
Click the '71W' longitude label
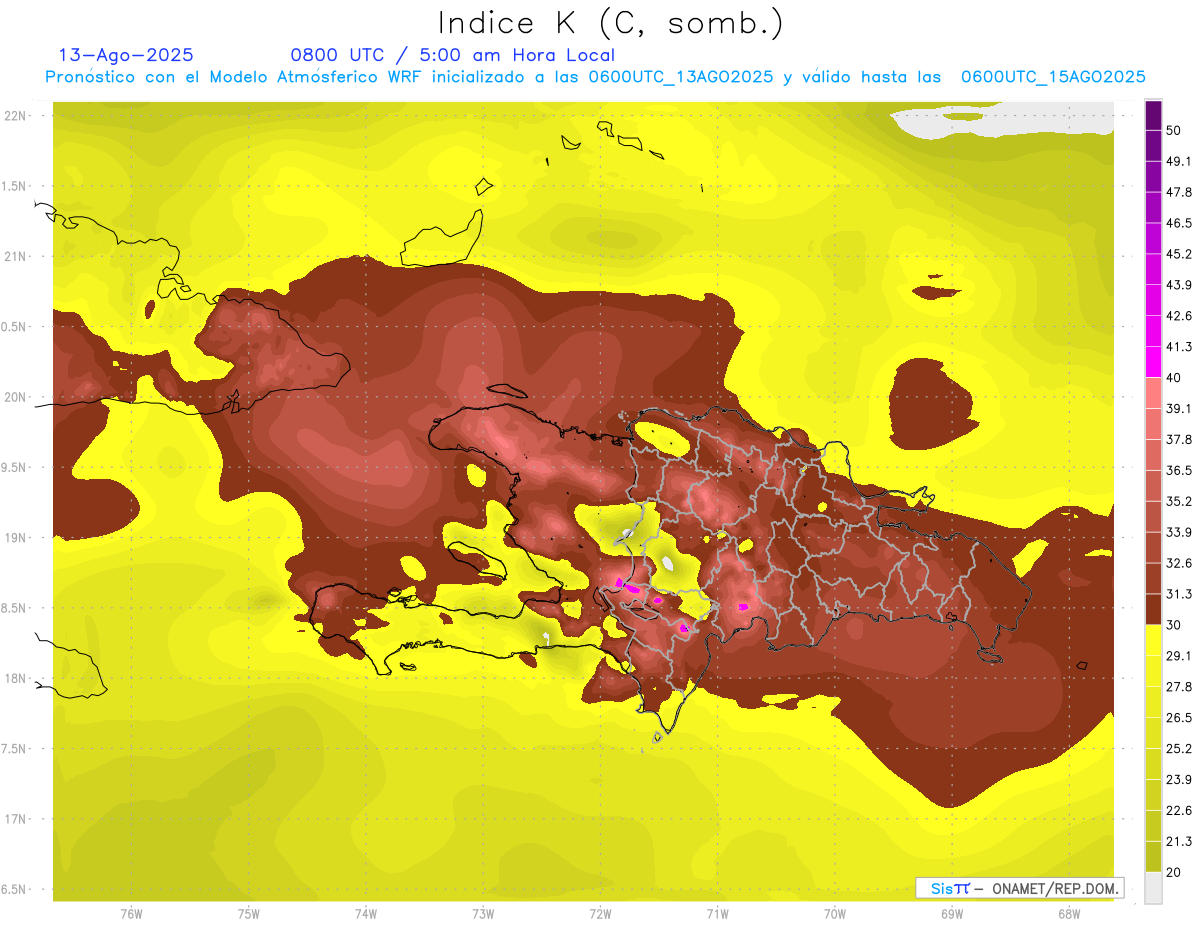tap(717, 914)
